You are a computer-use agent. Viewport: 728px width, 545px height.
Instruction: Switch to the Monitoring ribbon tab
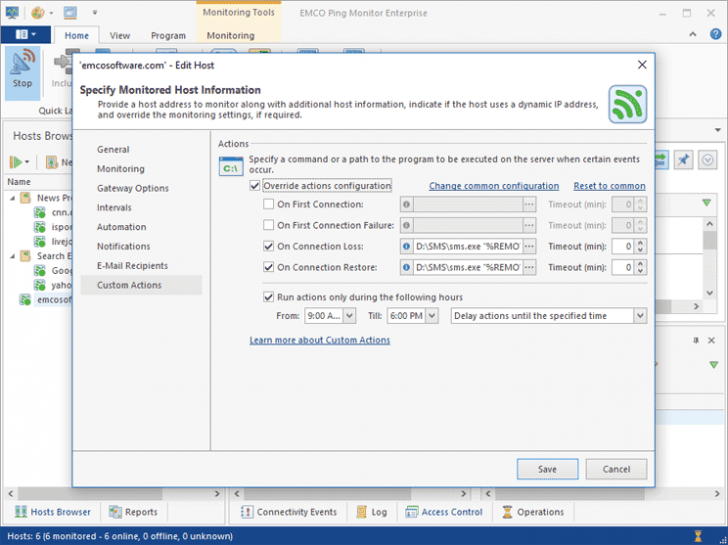[x=231, y=35]
